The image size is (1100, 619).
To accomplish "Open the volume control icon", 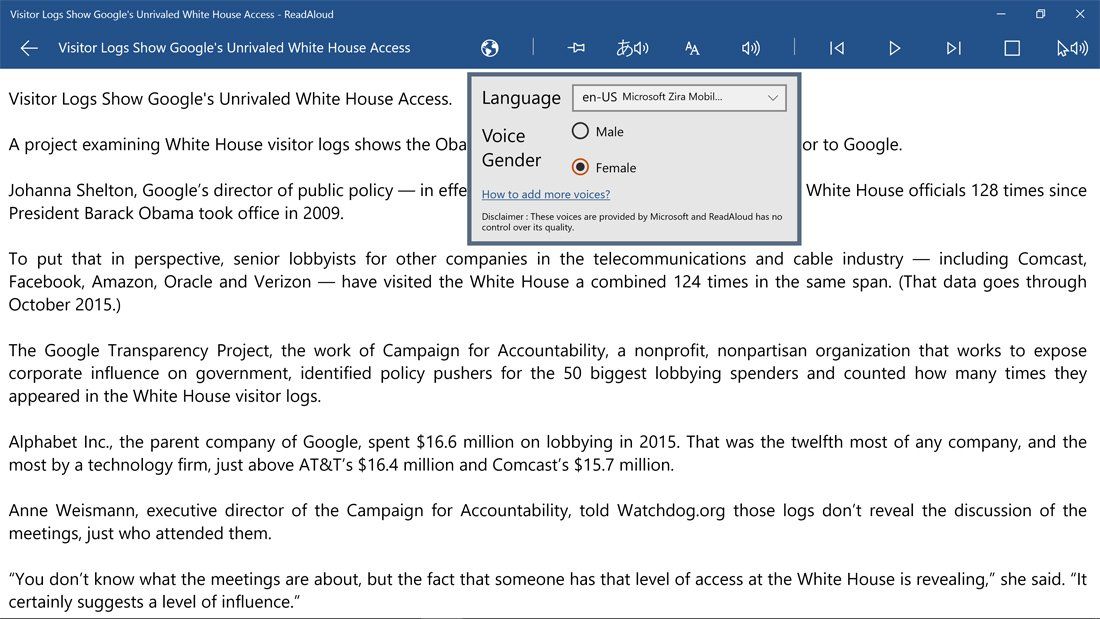I will [x=751, y=47].
